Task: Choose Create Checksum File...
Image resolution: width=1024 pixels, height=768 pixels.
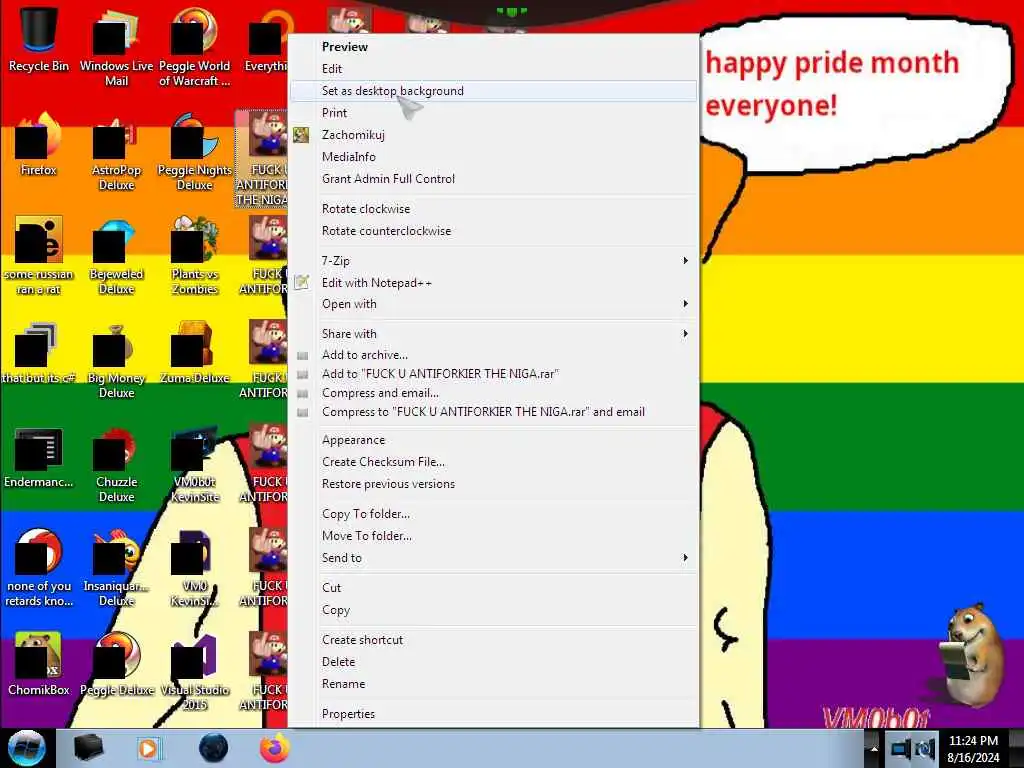Action: tap(493, 462)
